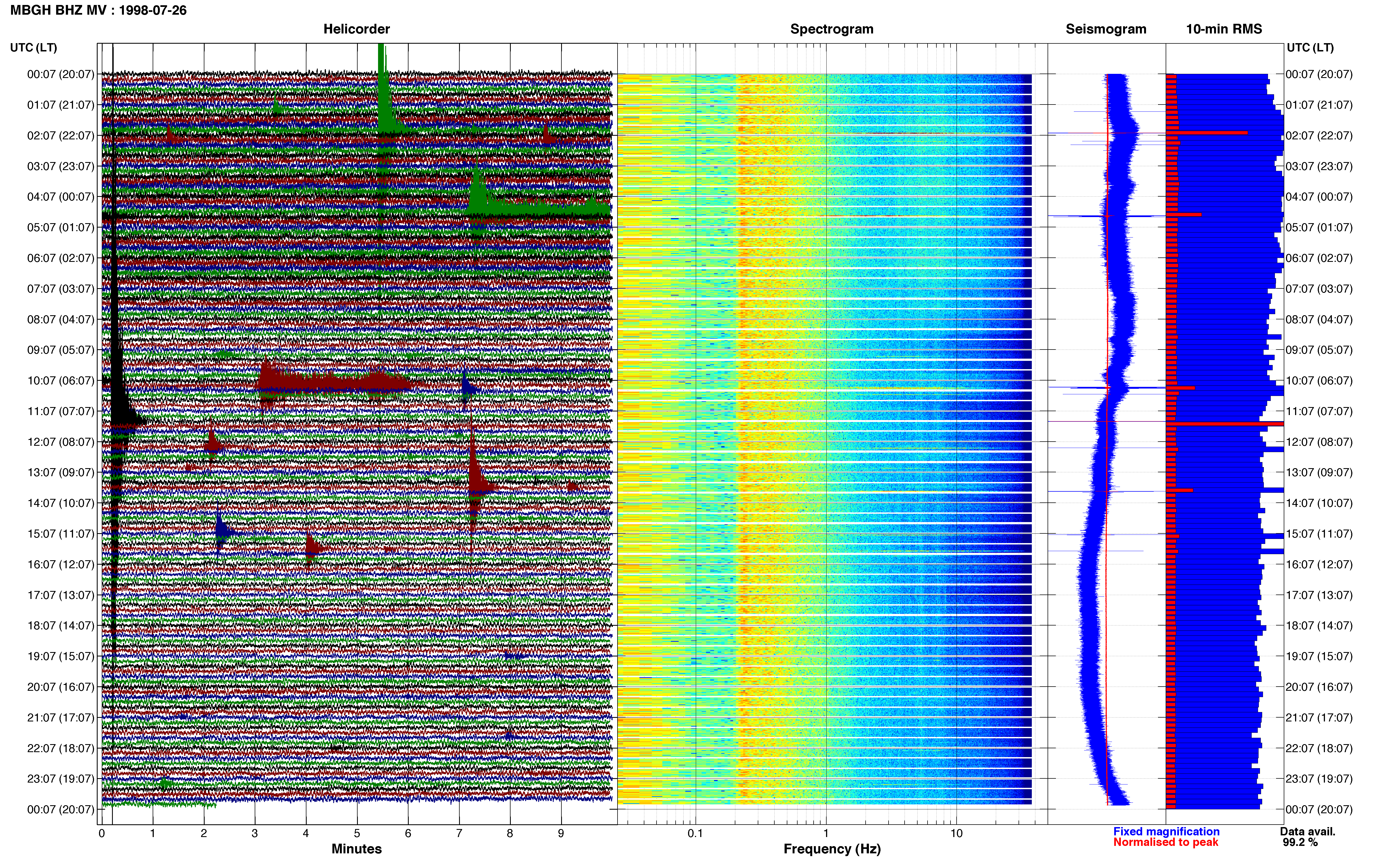The height and width of the screenshot is (868, 1388).
Task: Click the "UTC (LT)" label left of the helicorder
Action: point(33,48)
